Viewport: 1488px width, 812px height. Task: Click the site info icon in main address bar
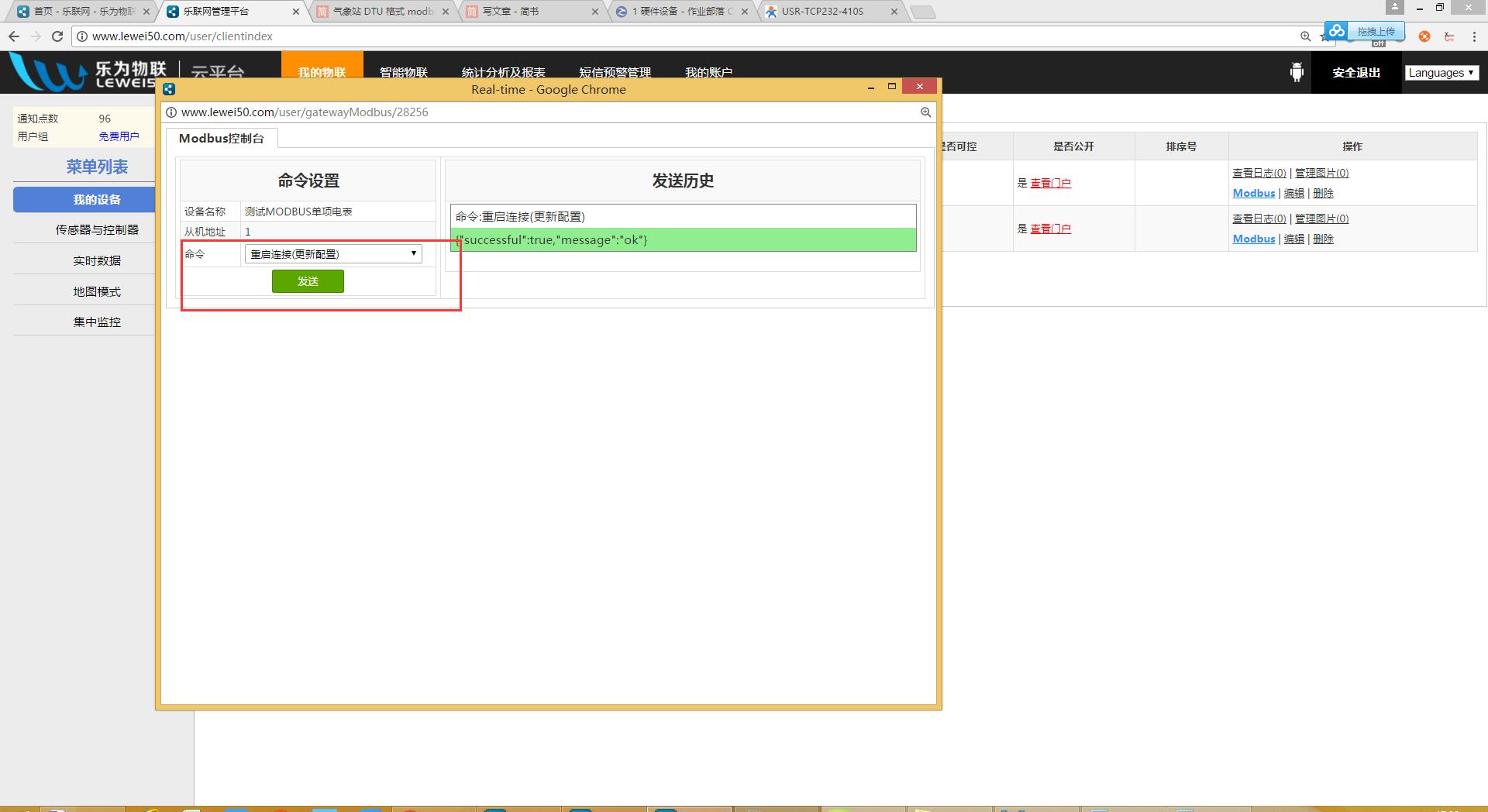(82, 36)
